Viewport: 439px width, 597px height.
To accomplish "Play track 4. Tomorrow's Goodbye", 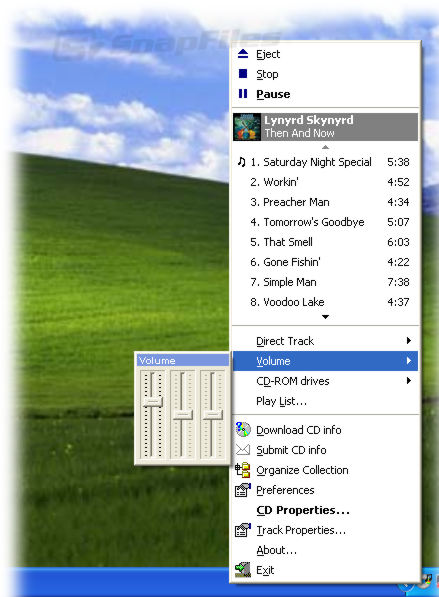I will click(326, 222).
